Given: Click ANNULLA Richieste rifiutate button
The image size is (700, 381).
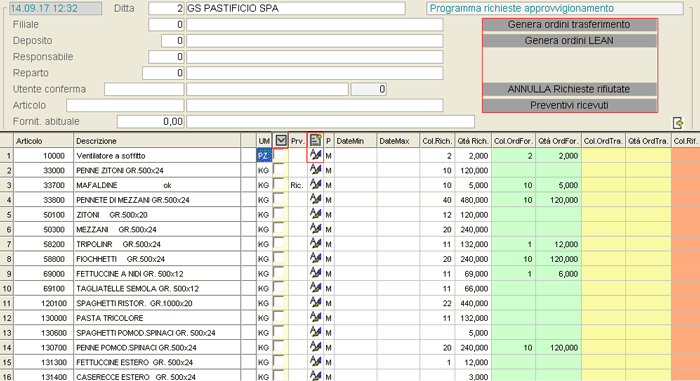Looking at the screenshot, I should pyautogui.click(x=569, y=89).
